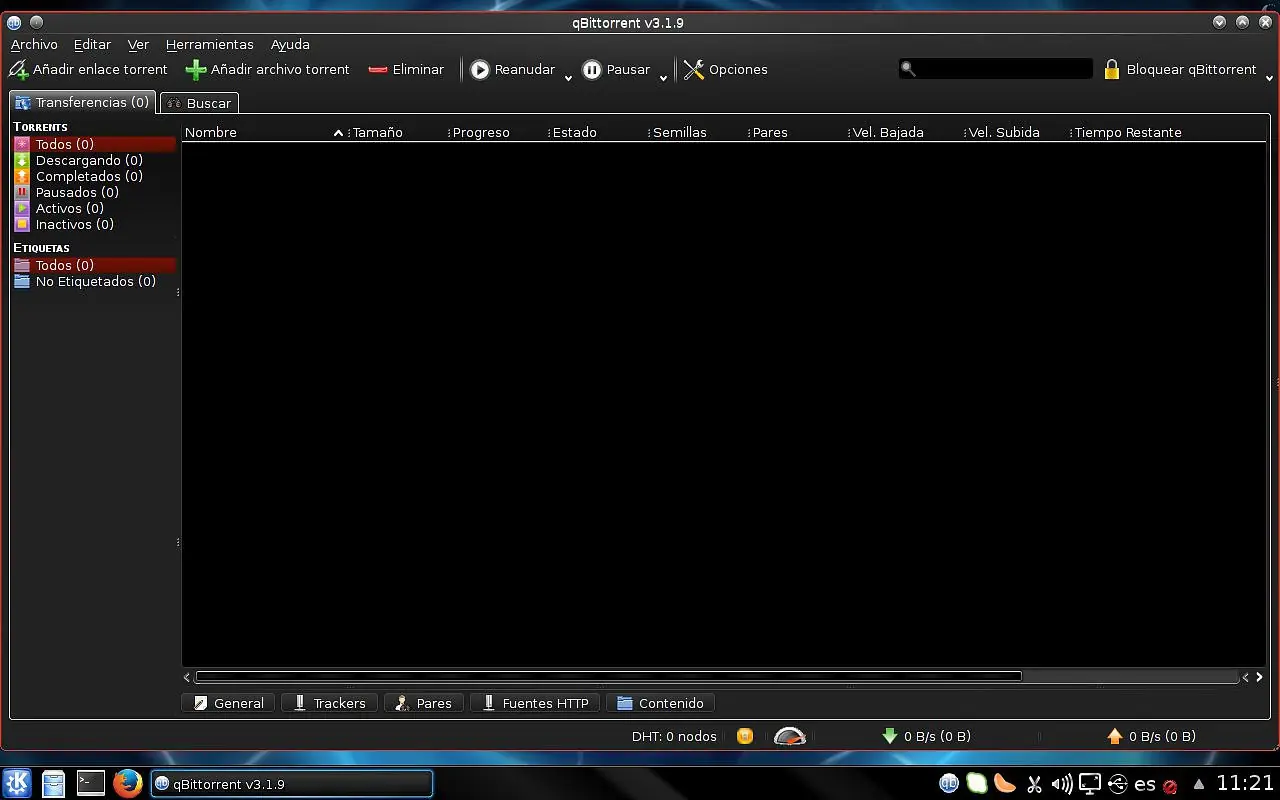Screen dimensions: 1280x800
Task: Launch Firefox from the taskbar
Action: [x=127, y=783]
